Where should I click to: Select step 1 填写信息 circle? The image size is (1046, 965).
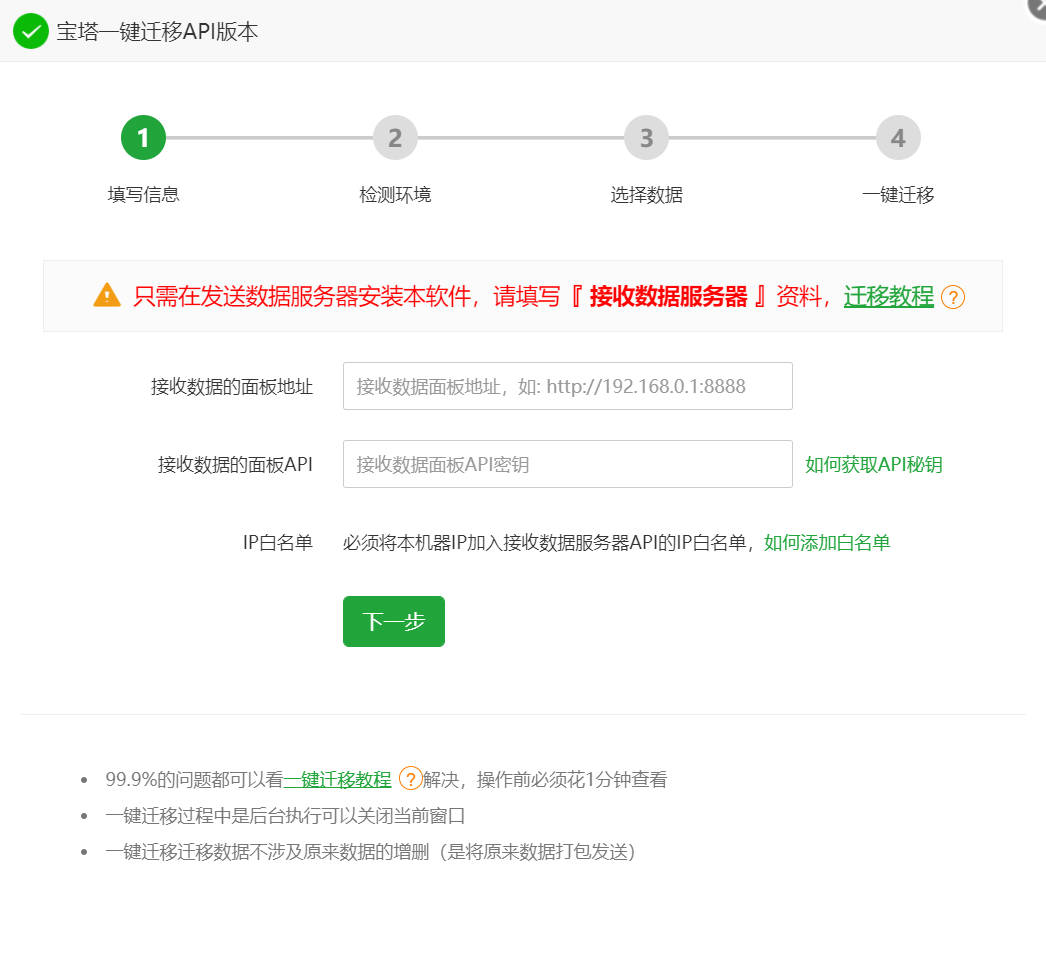[143, 137]
